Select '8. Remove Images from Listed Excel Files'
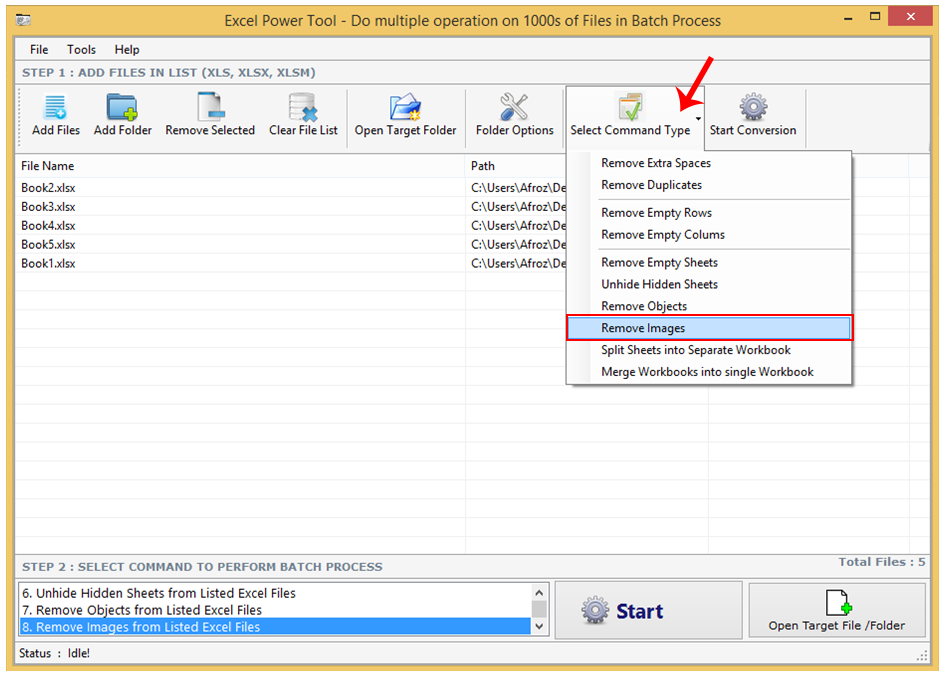 point(275,627)
